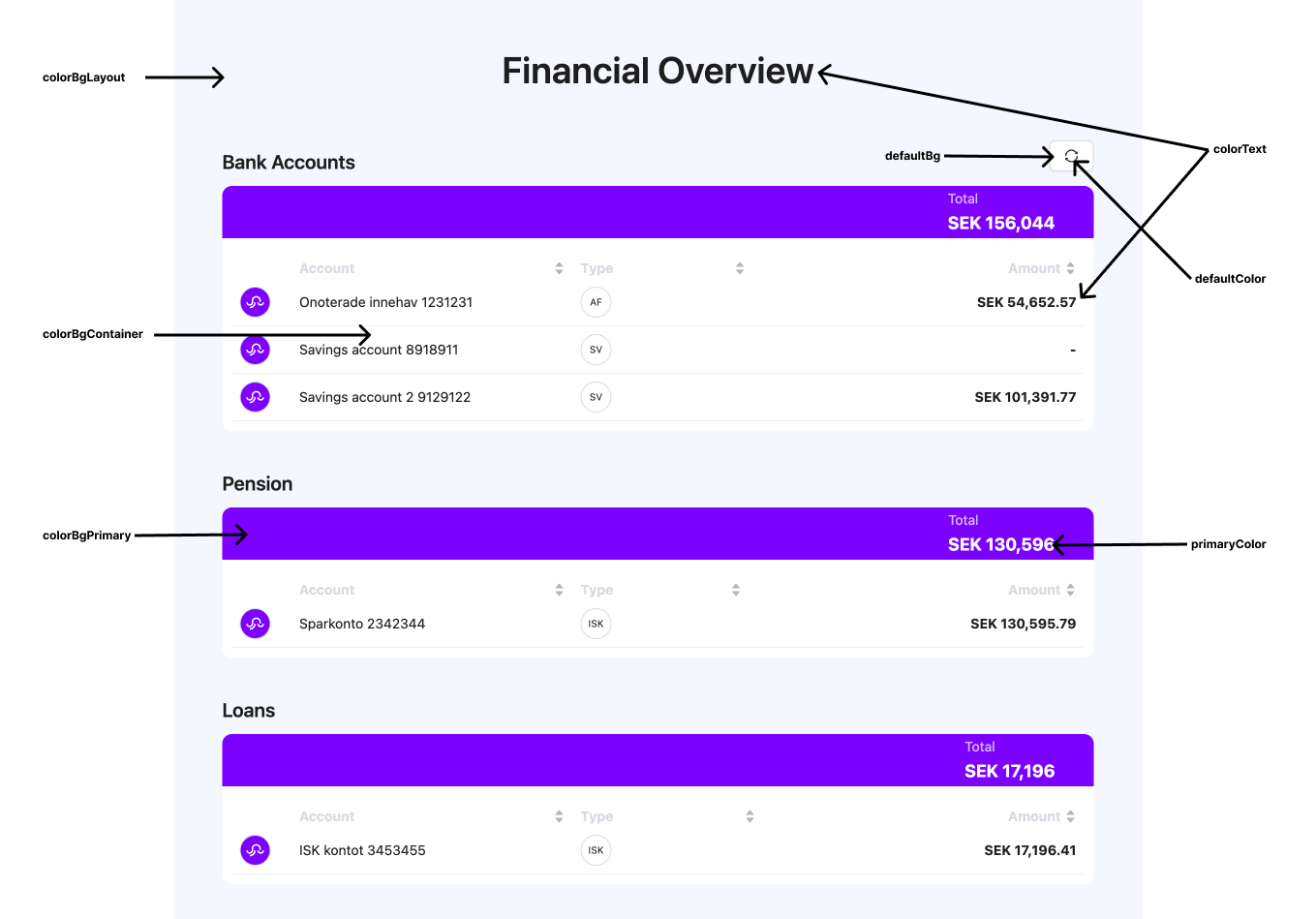The height and width of the screenshot is (919, 1316).
Task: Open the ISK kontot 3453455 account name
Action: pos(362,850)
